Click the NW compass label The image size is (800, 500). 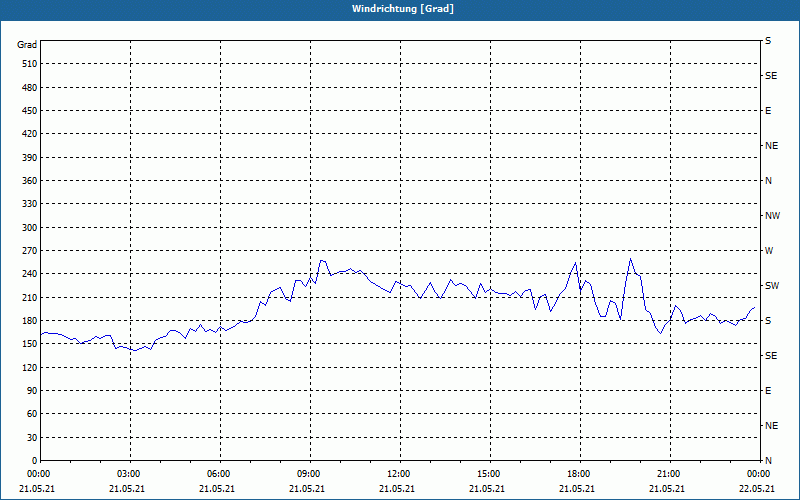tap(772, 216)
